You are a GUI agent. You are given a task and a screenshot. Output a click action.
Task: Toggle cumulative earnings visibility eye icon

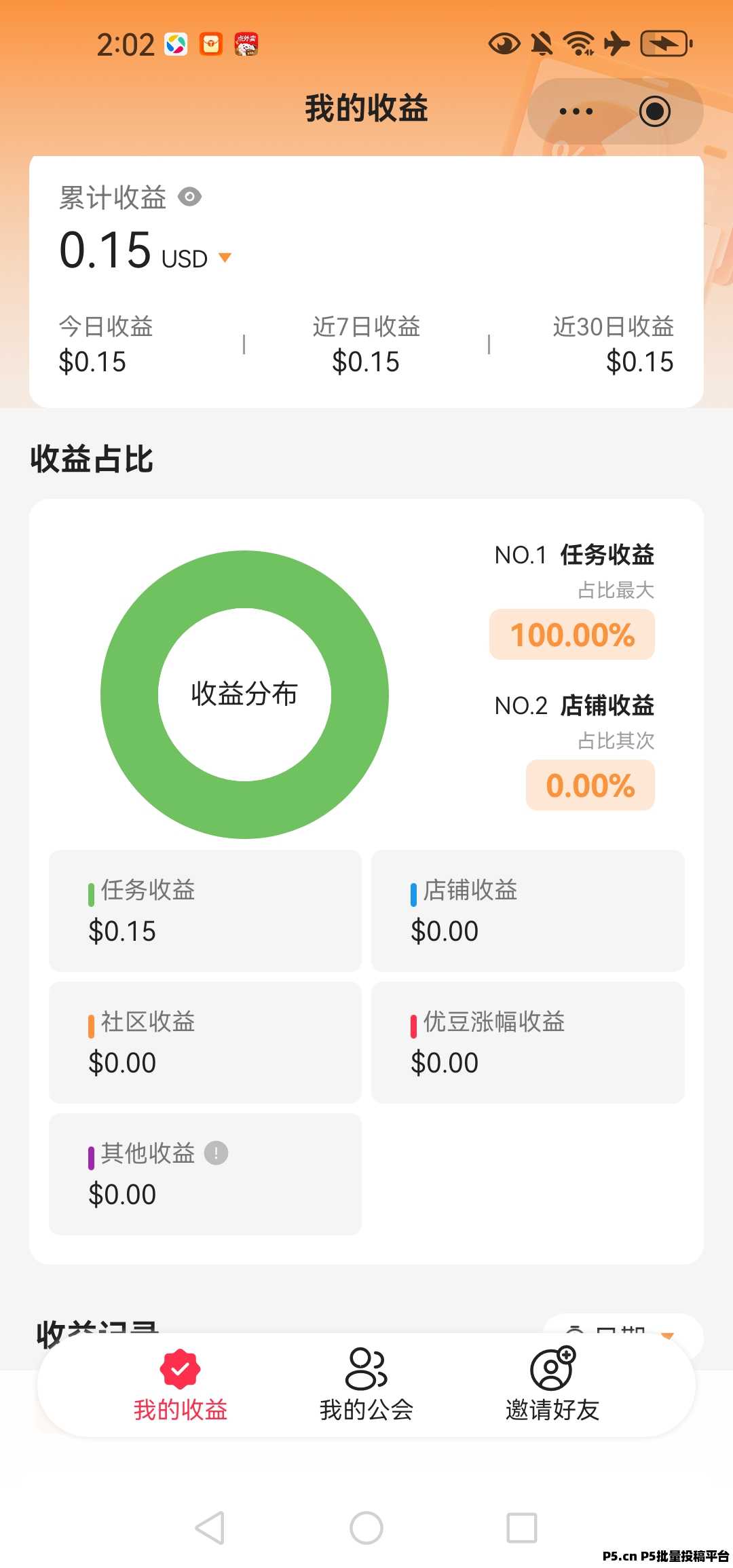189,197
